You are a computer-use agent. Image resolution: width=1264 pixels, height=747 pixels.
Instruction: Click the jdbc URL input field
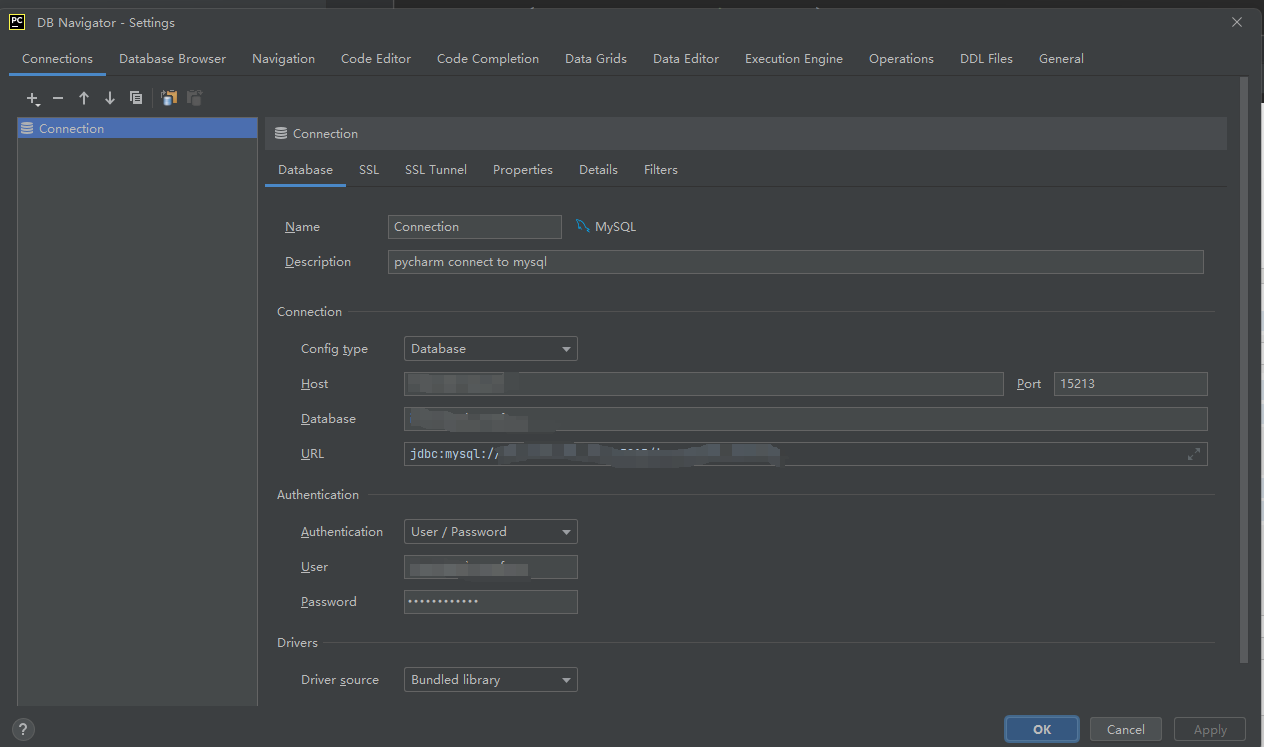(x=806, y=454)
